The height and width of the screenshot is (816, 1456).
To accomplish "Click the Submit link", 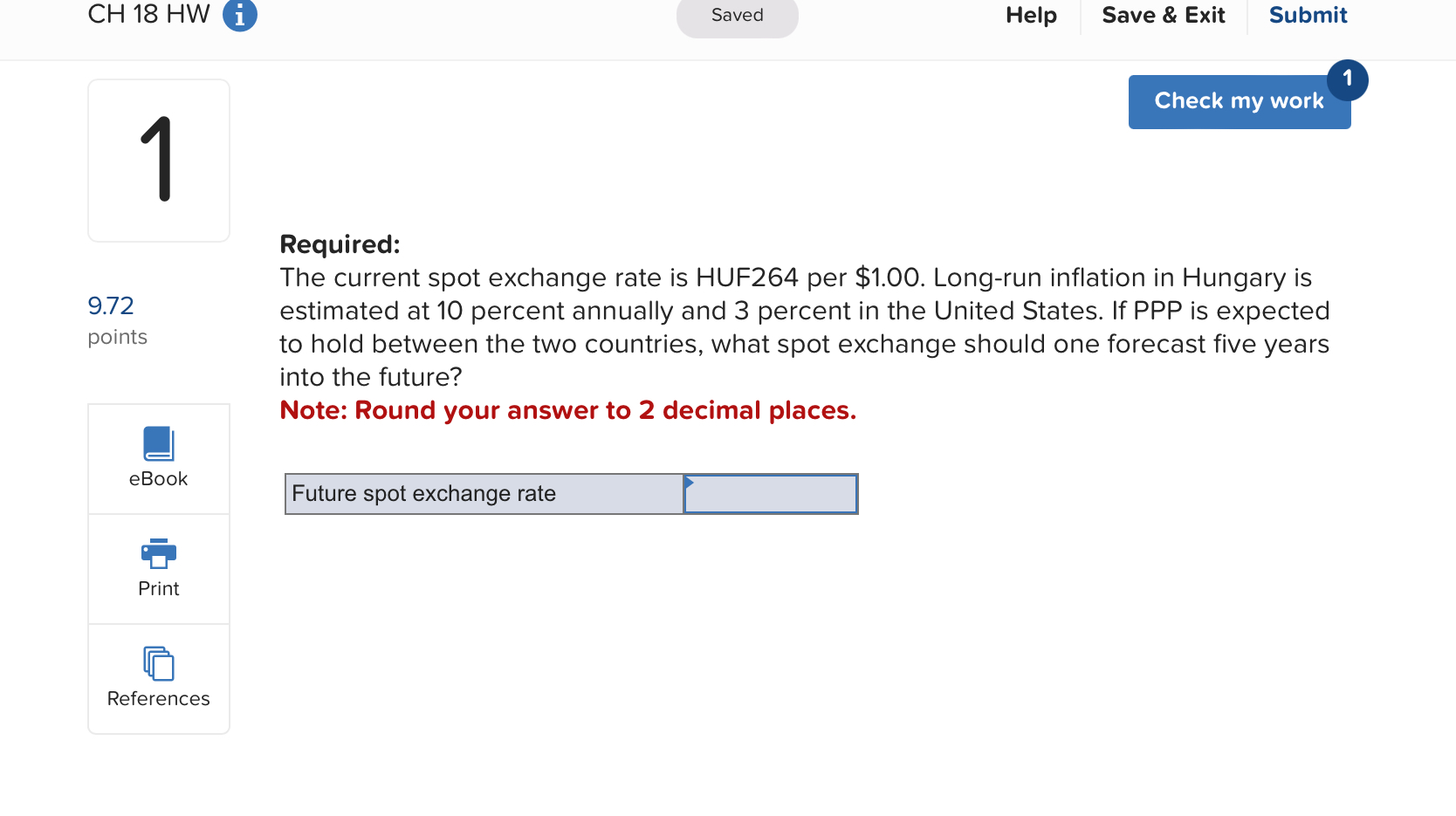I will (x=1307, y=15).
